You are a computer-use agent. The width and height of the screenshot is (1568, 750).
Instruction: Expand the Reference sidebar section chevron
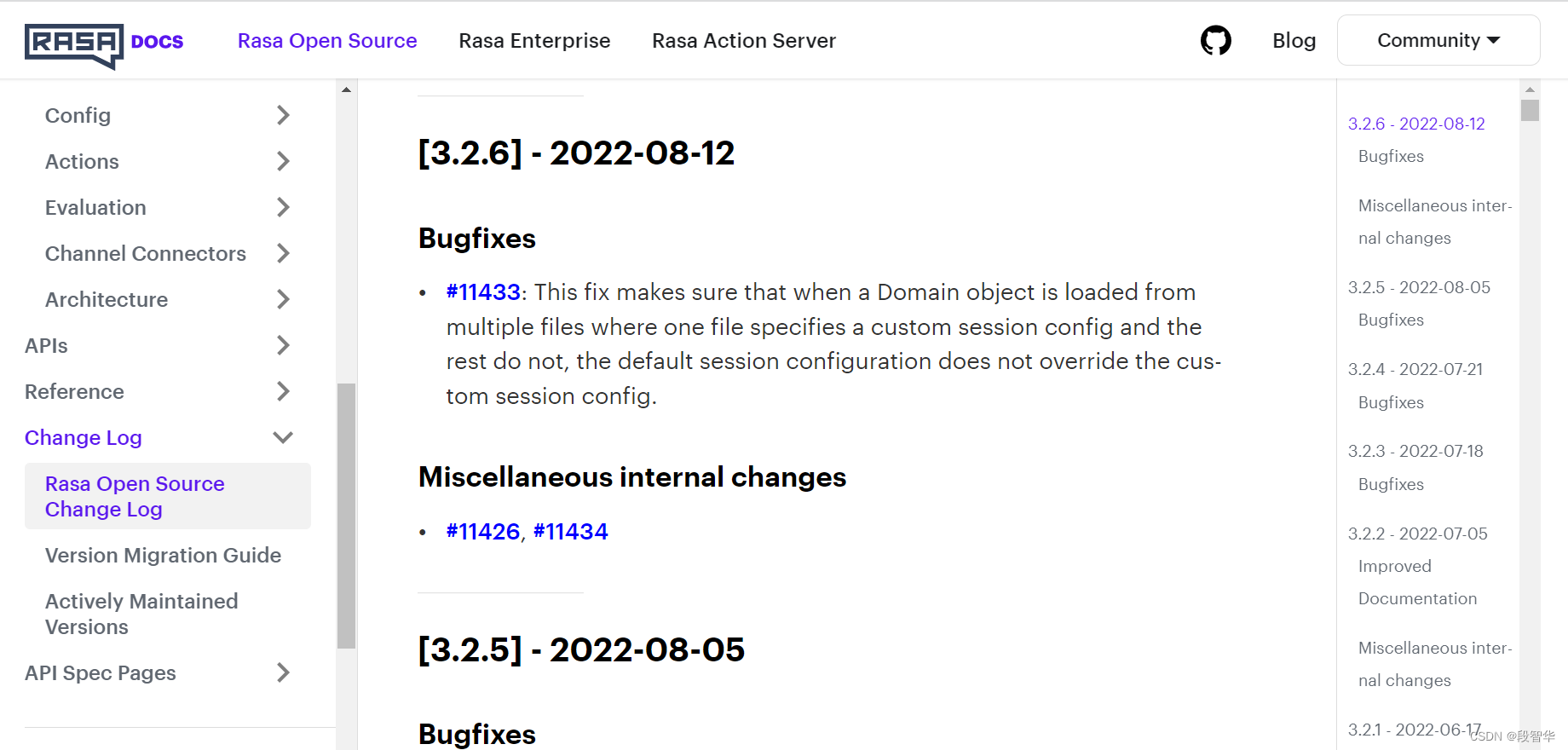click(x=284, y=391)
